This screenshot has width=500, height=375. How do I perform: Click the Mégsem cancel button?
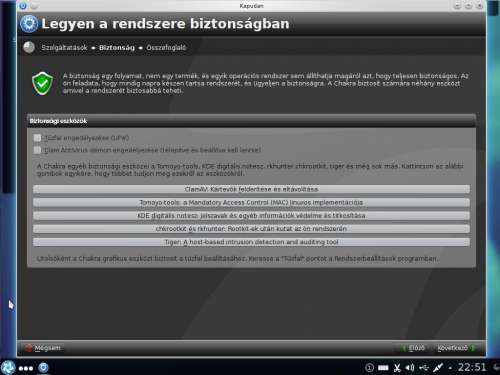(x=43, y=348)
